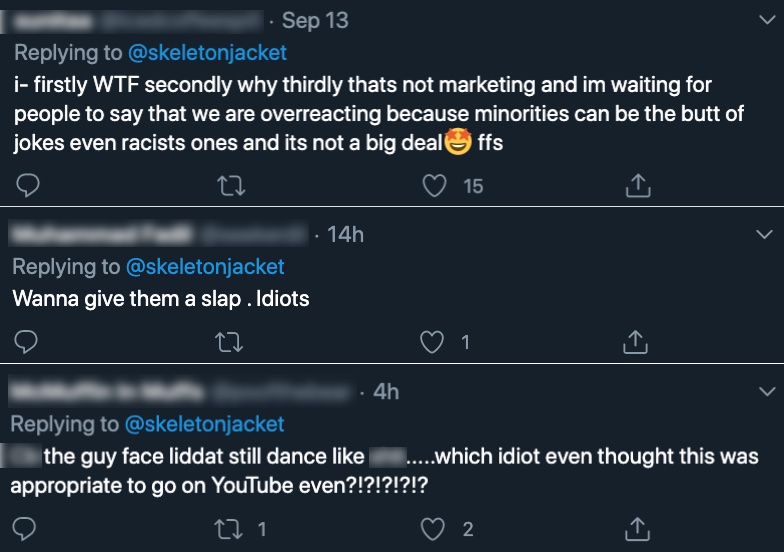Share the 4h tweet about YouTube
The height and width of the screenshot is (552, 784).
[638, 529]
